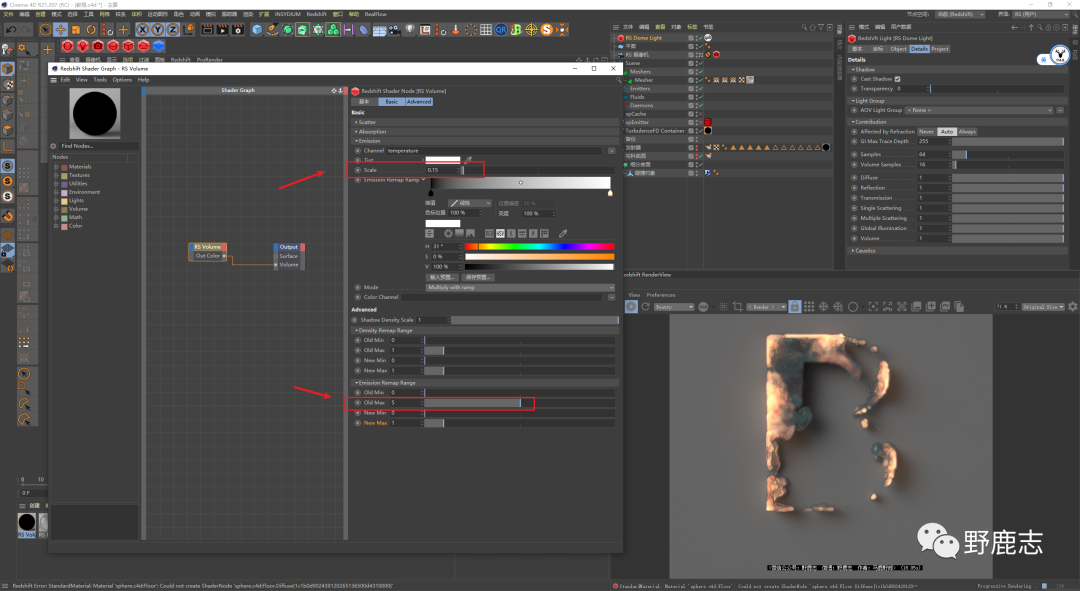Click the gradient eyedropper below the ramp
1080x591 pixels.
click(x=563, y=234)
